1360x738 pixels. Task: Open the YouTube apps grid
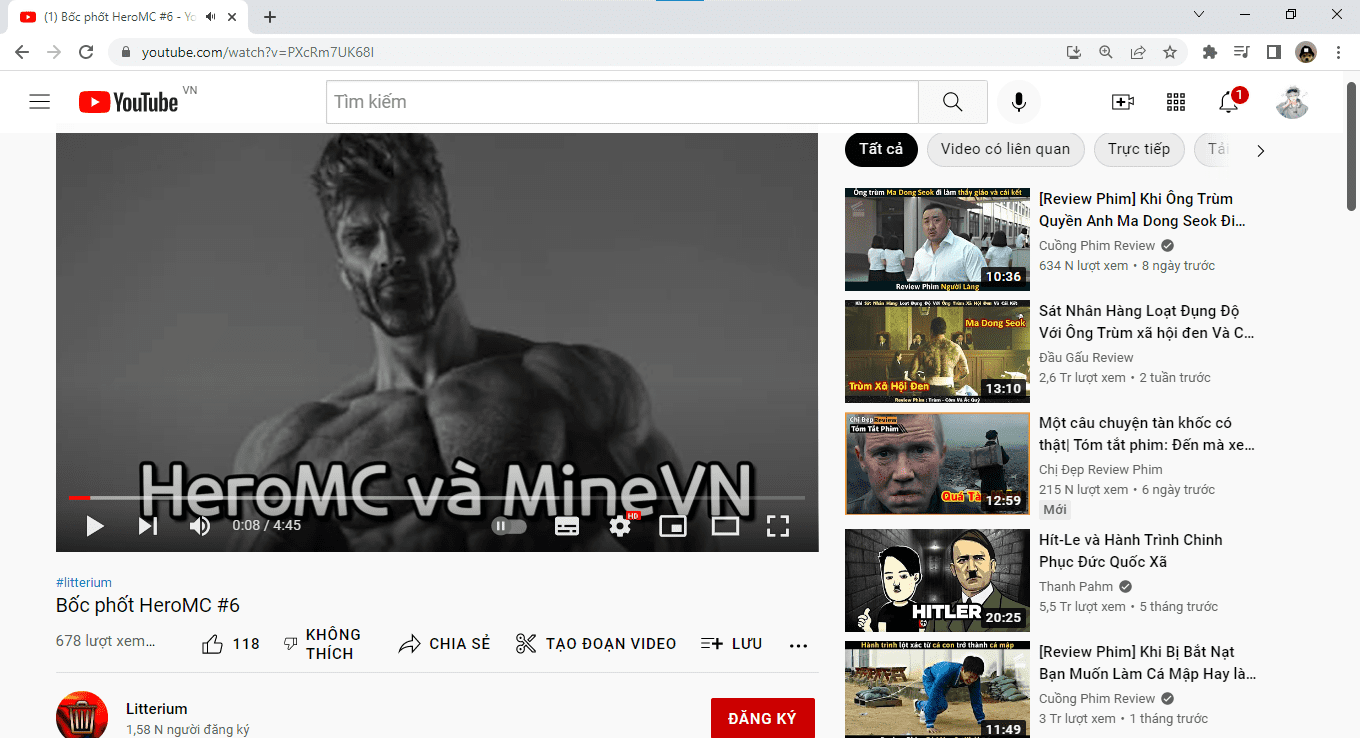[1176, 102]
